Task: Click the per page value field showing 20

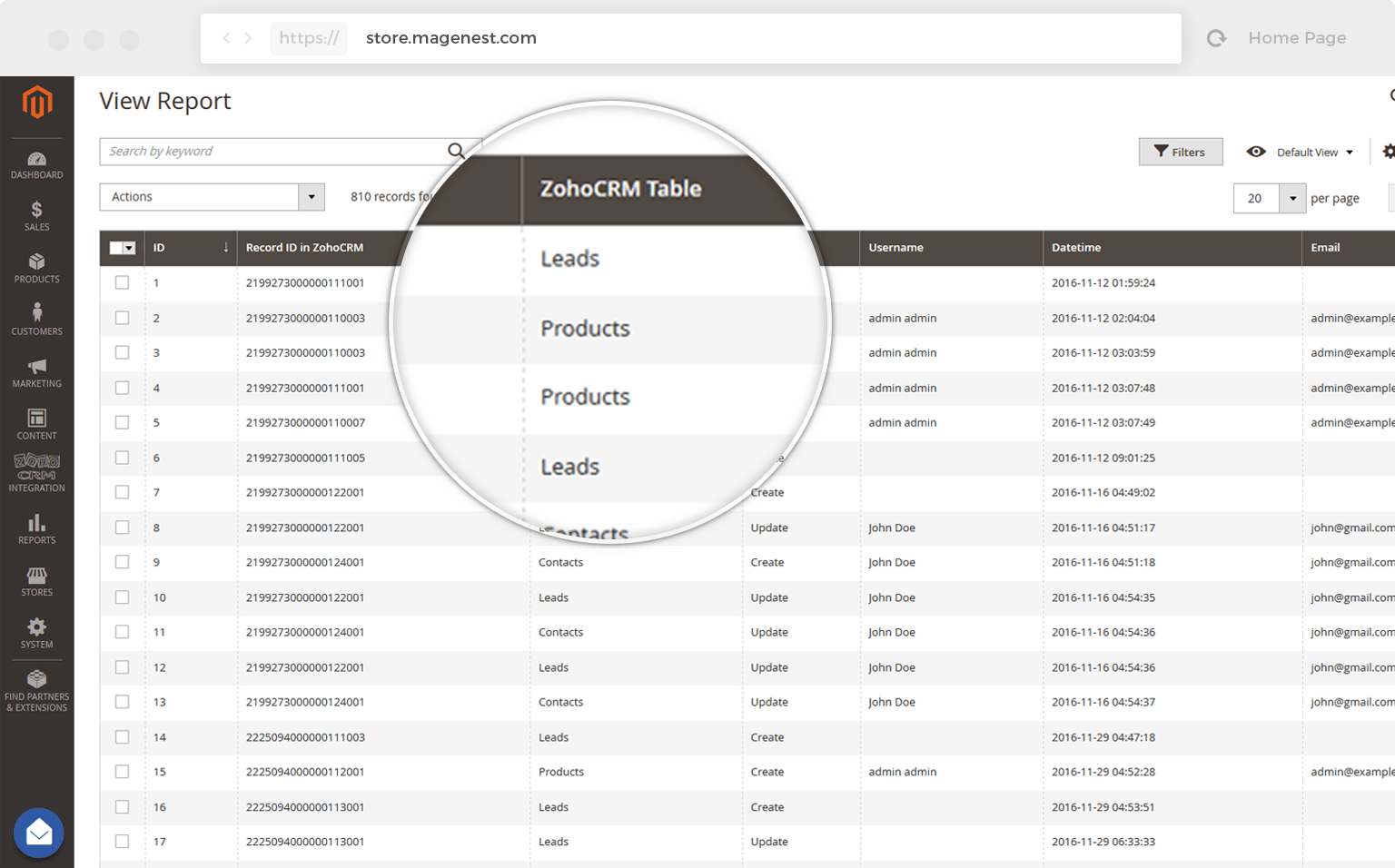Action: pyautogui.click(x=1256, y=198)
